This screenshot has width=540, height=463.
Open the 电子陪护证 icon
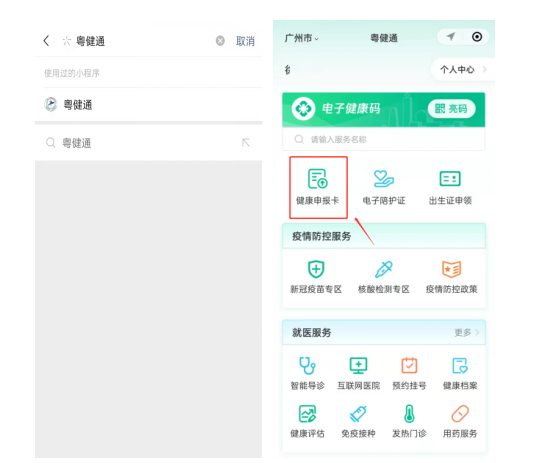pyautogui.click(x=384, y=187)
